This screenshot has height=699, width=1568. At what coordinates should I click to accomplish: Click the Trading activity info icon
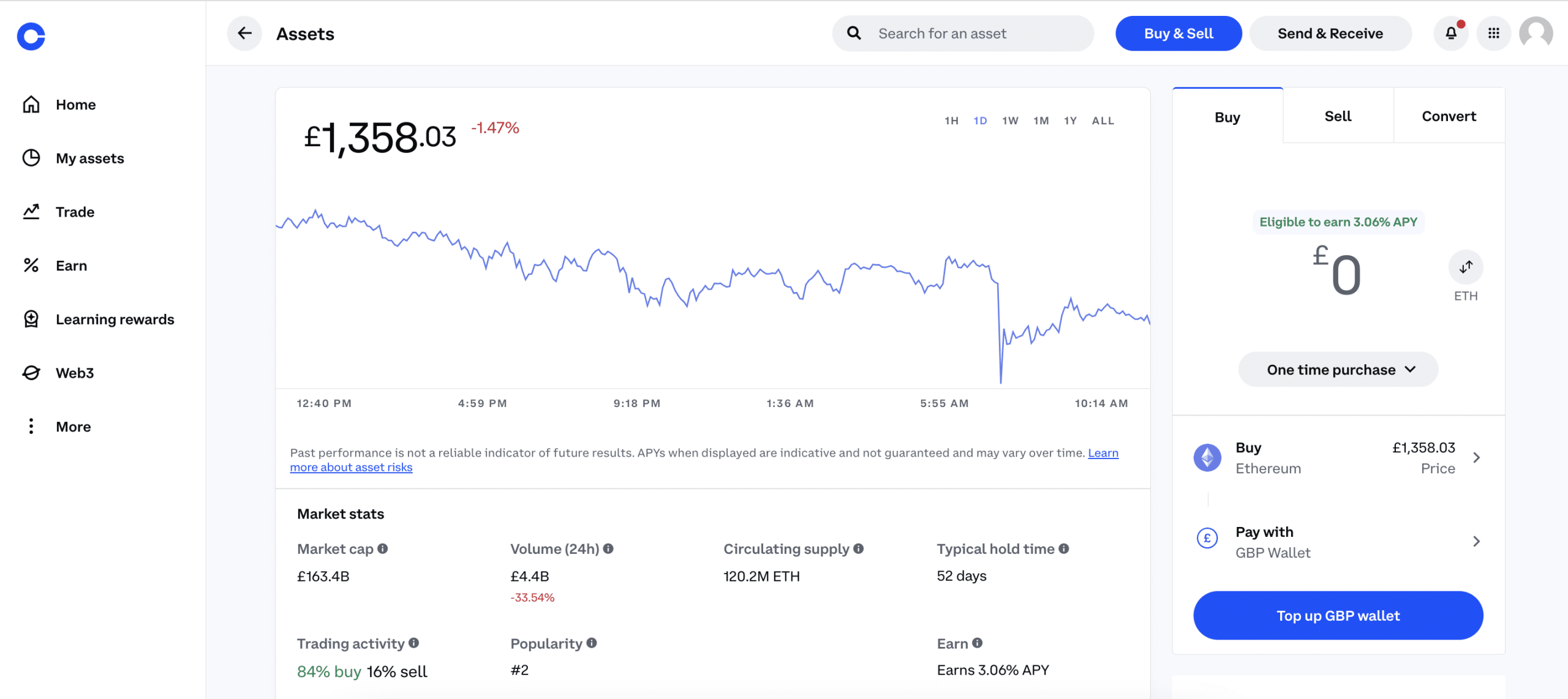(x=414, y=643)
